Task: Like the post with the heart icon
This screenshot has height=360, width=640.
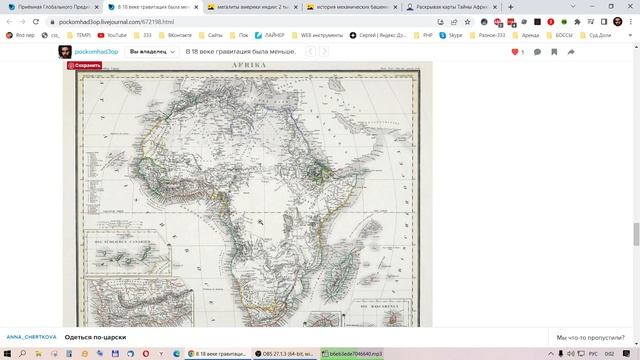Action: click(515, 52)
